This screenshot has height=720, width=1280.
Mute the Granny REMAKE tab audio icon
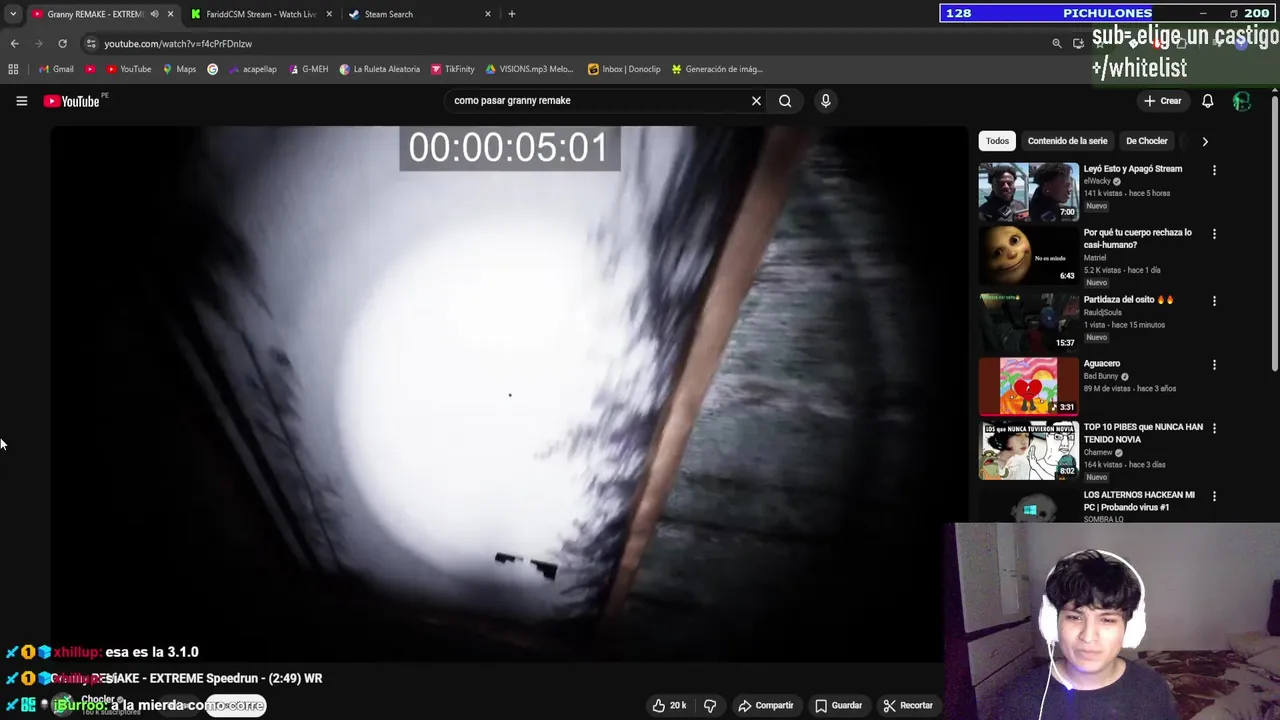tap(154, 14)
